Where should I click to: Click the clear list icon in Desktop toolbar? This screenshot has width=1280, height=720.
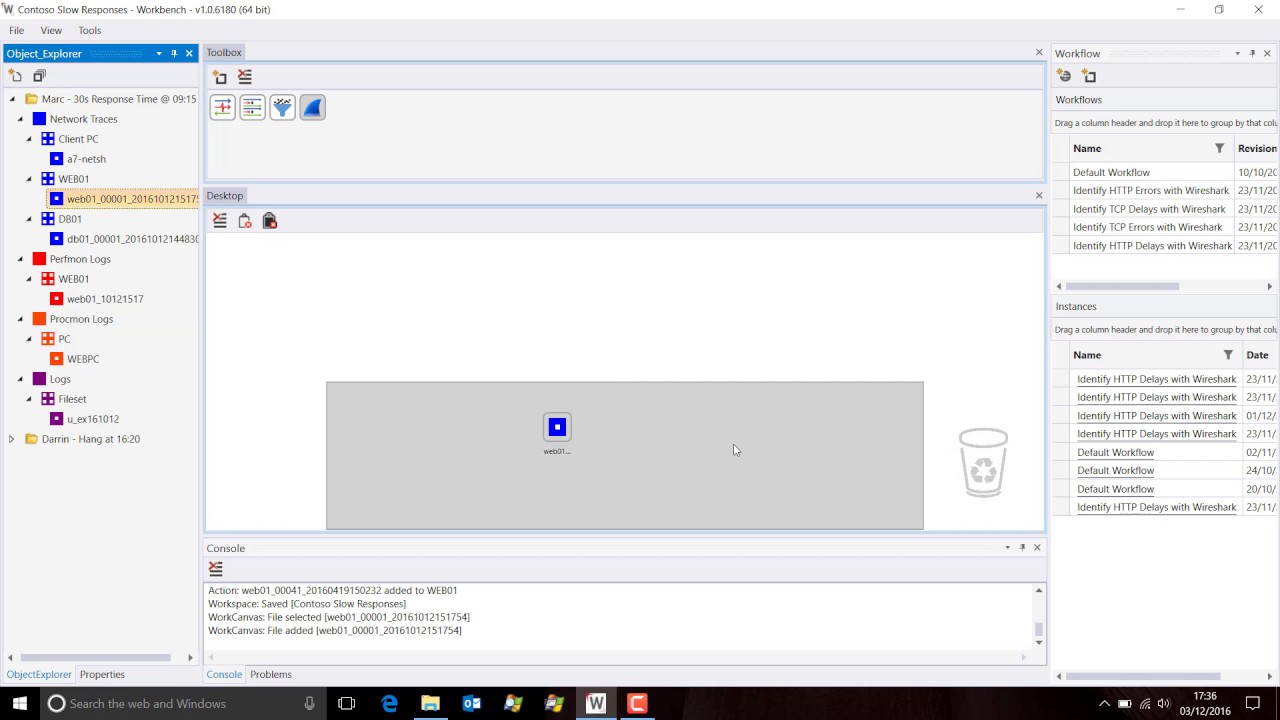click(220, 221)
